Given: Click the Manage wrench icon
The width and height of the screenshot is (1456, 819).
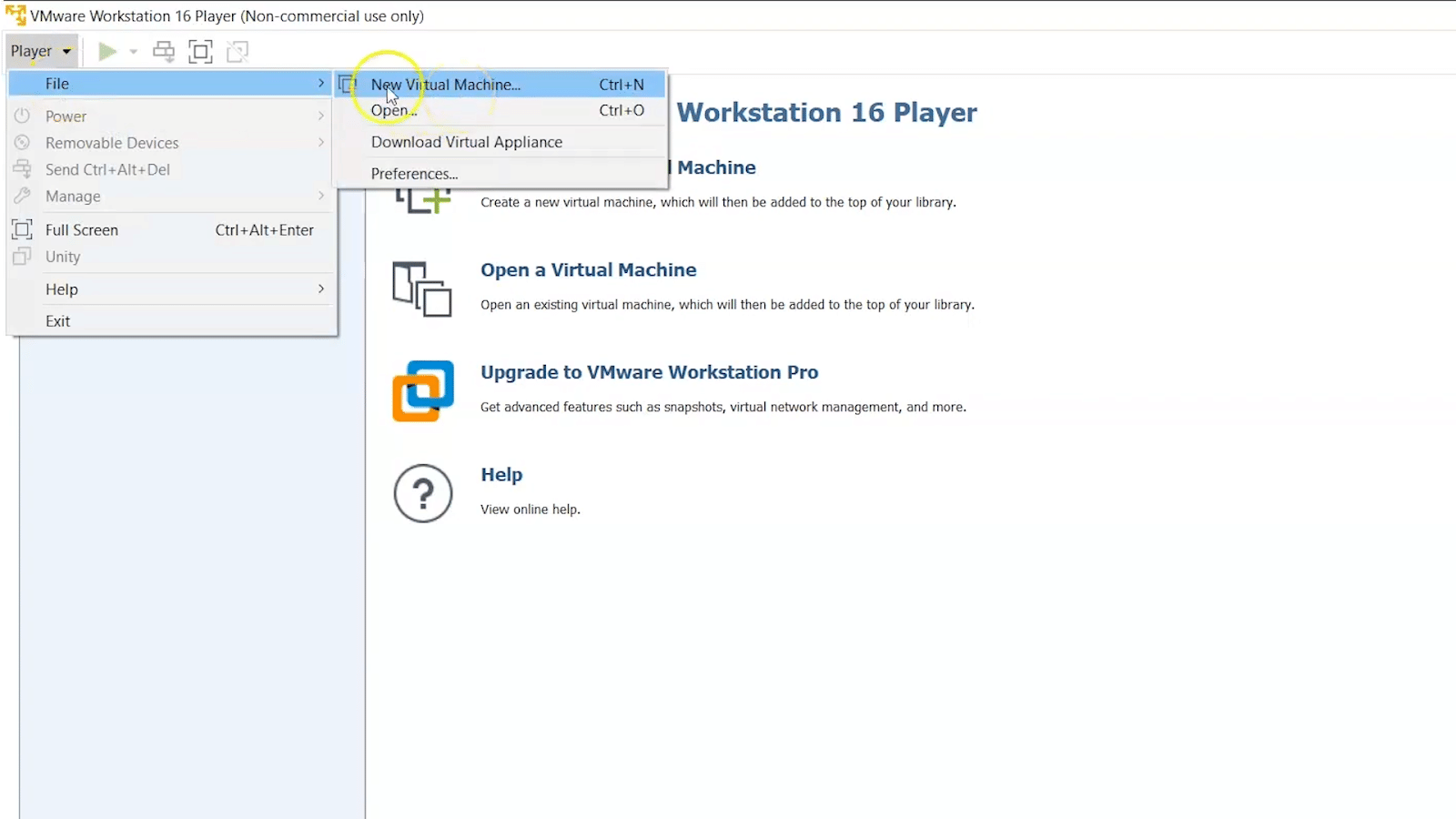Looking at the screenshot, I should (x=23, y=195).
